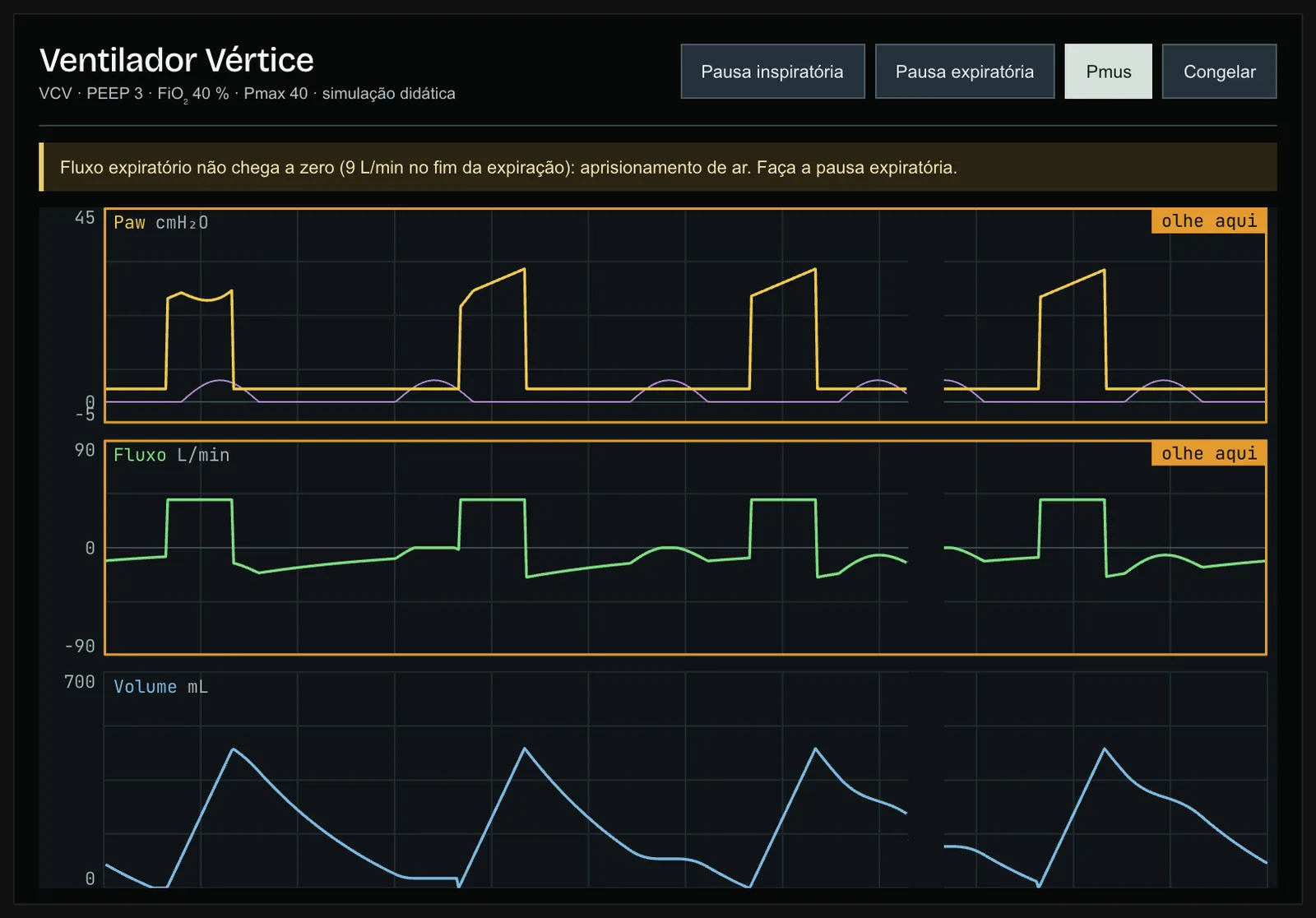1316x918 pixels.
Task: Click the 90 axis value on Fluxo chart
Action: 85,450
